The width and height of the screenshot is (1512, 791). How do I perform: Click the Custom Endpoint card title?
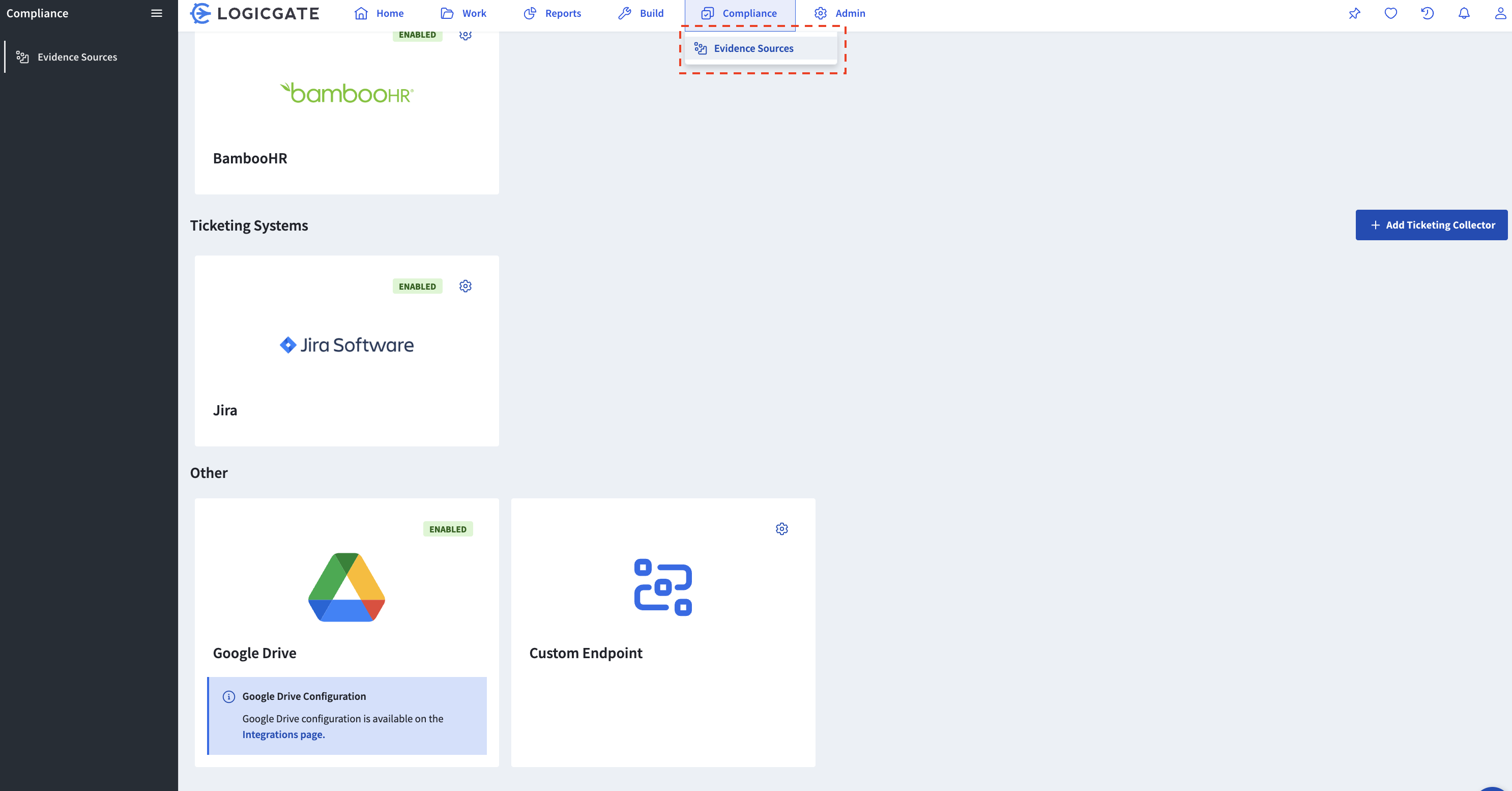[x=586, y=653]
